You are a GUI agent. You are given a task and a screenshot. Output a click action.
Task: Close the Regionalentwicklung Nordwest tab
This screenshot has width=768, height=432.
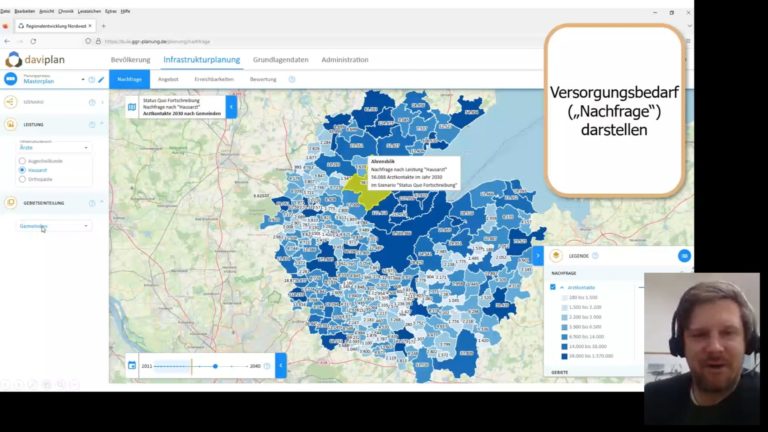click(x=90, y=26)
